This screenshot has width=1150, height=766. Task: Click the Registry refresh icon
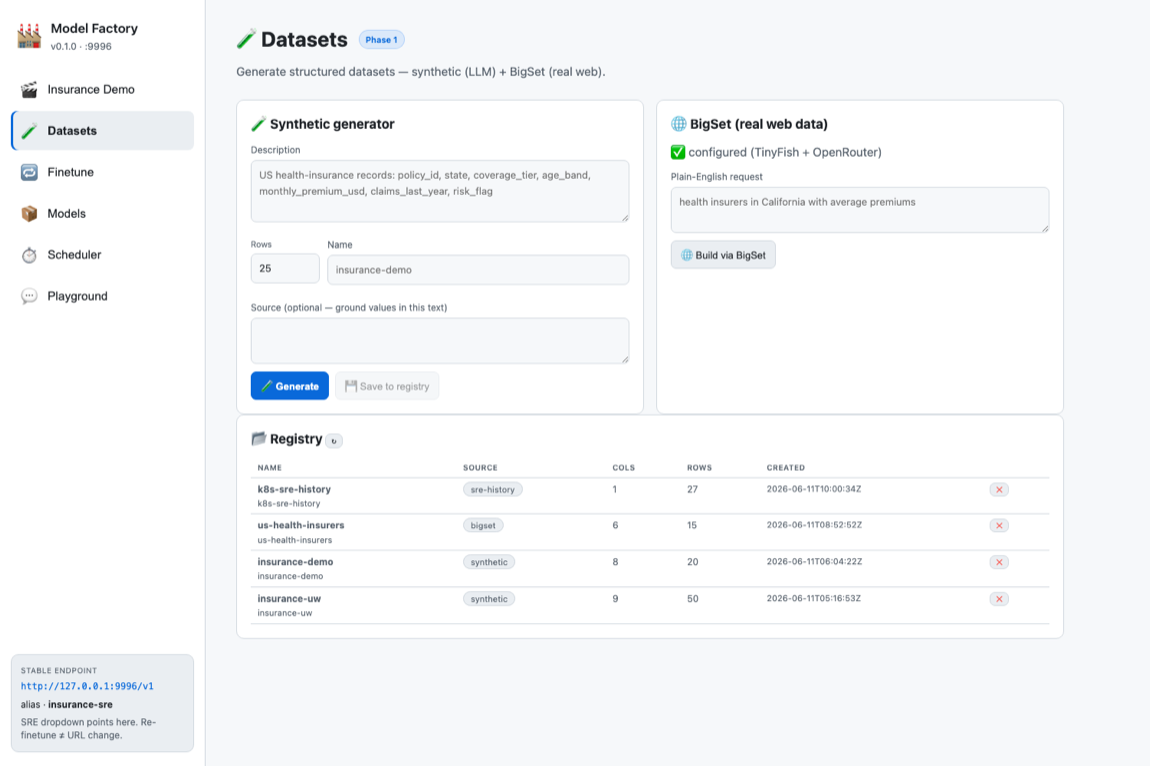(x=334, y=441)
